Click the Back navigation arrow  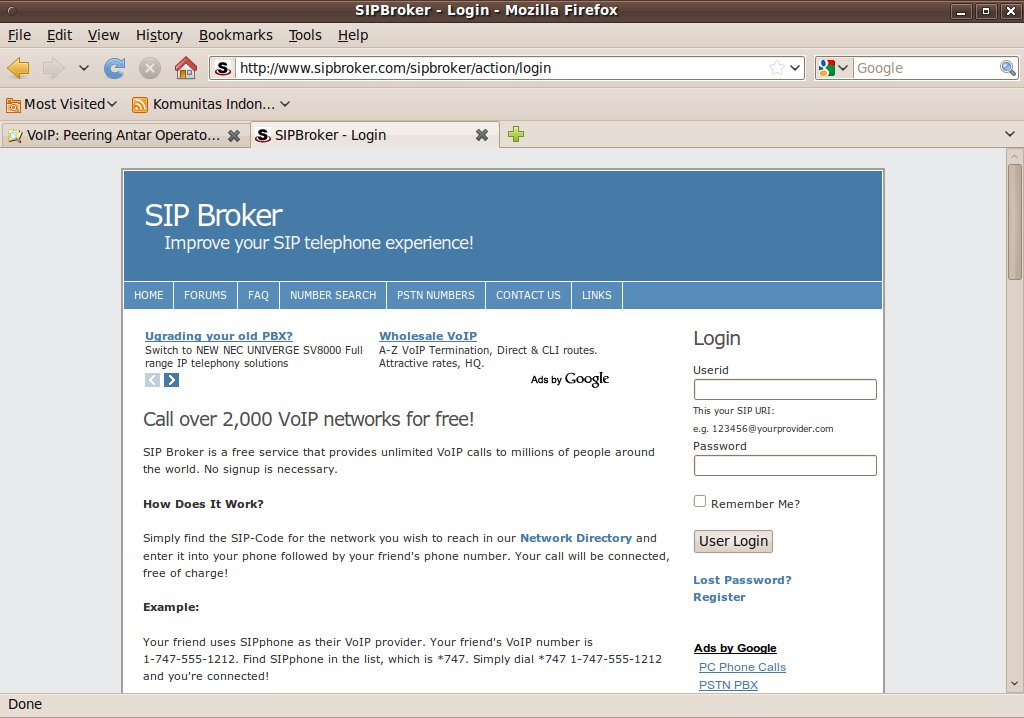click(x=19, y=68)
